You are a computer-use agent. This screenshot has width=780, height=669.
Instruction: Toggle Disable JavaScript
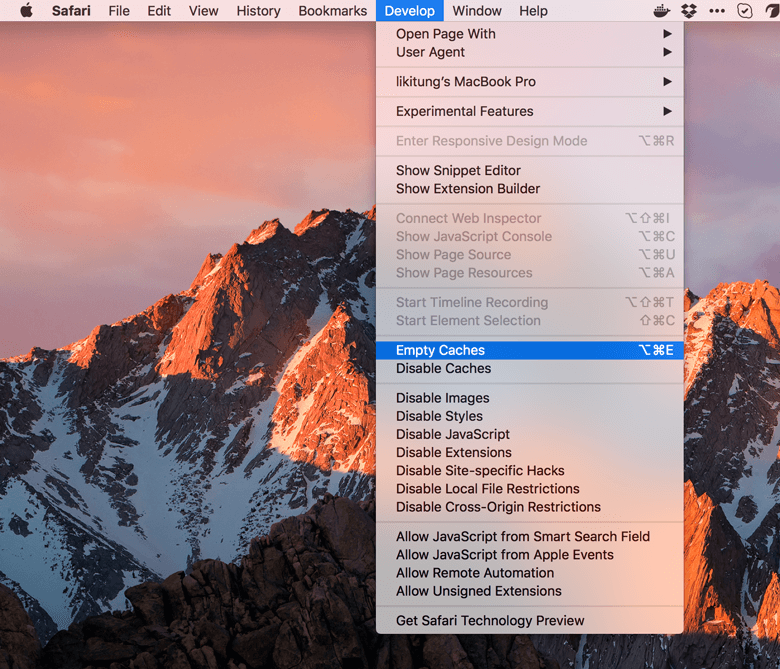click(x=530, y=434)
